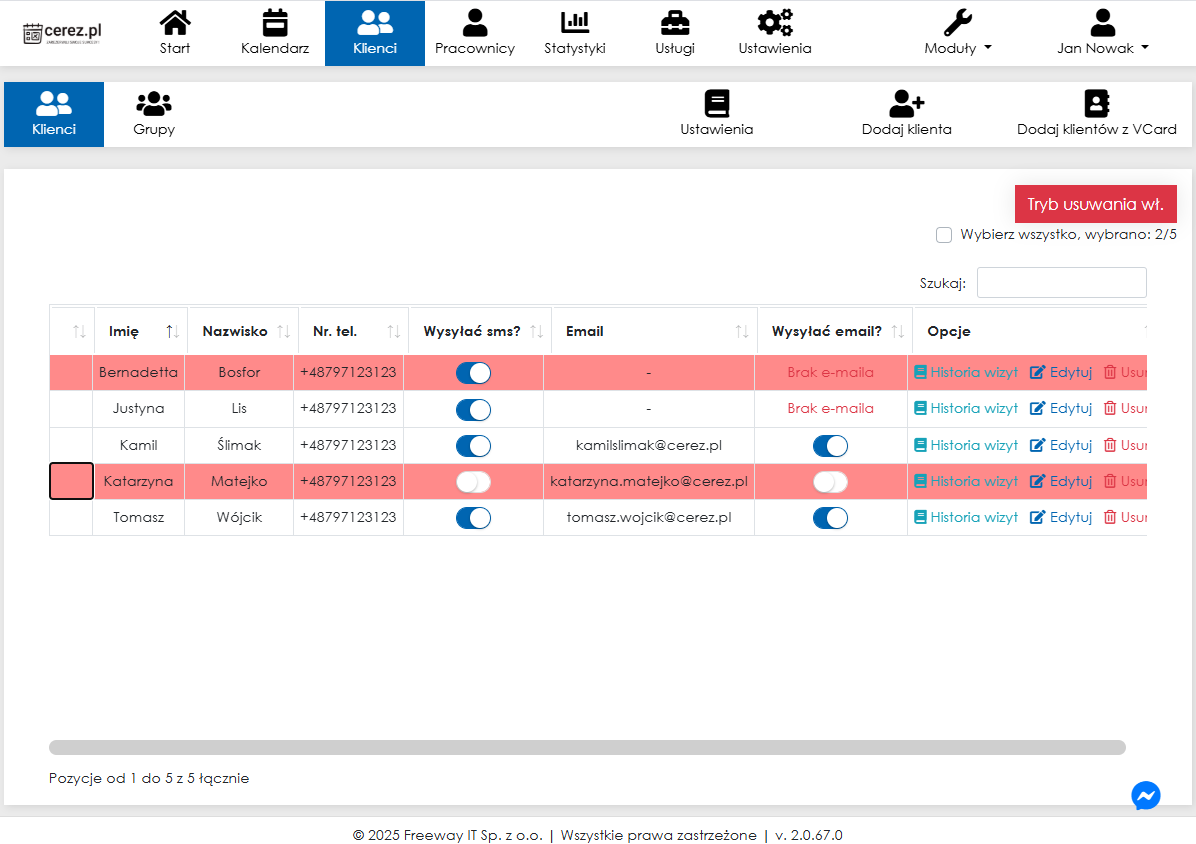Turn off SMS toggle for Tomasz Wójcik
This screenshot has width=1196, height=844.
[x=473, y=518]
